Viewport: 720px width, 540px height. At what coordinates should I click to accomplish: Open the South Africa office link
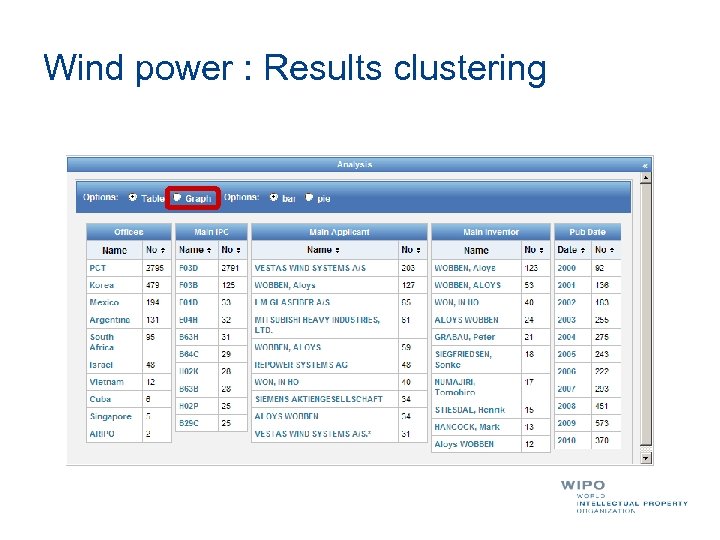coord(102,342)
